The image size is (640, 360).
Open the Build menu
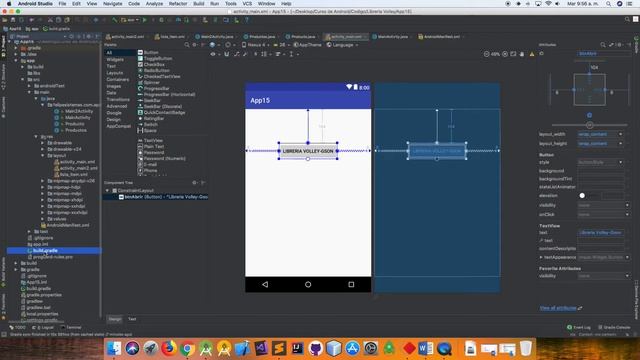click(199, 4)
